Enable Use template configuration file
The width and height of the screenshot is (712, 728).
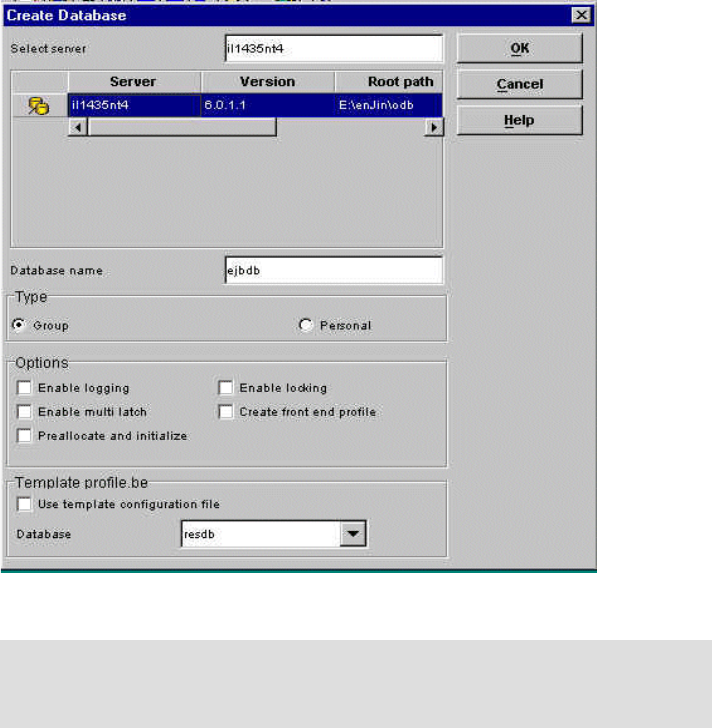24,504
